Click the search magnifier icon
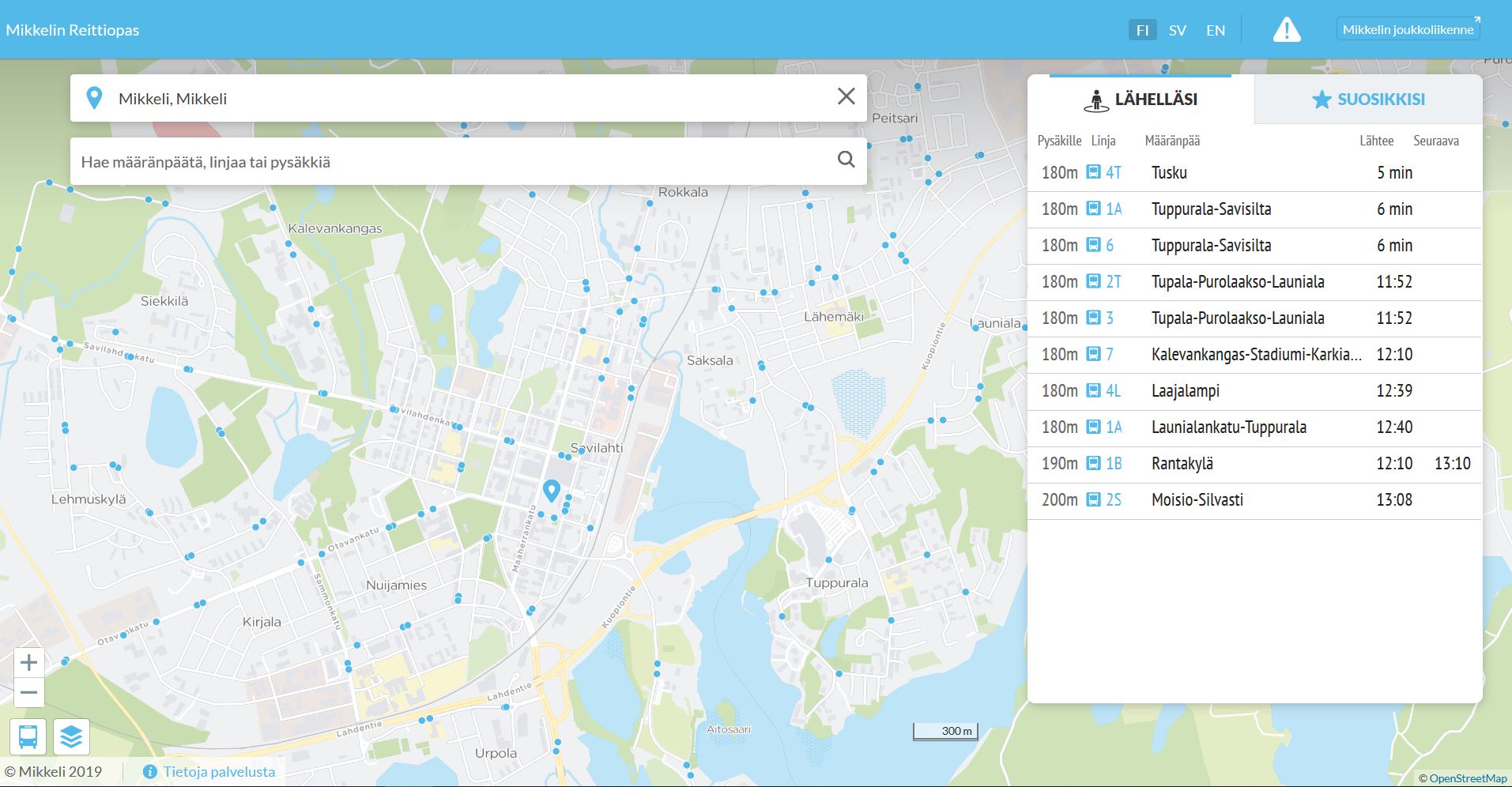 846,160
